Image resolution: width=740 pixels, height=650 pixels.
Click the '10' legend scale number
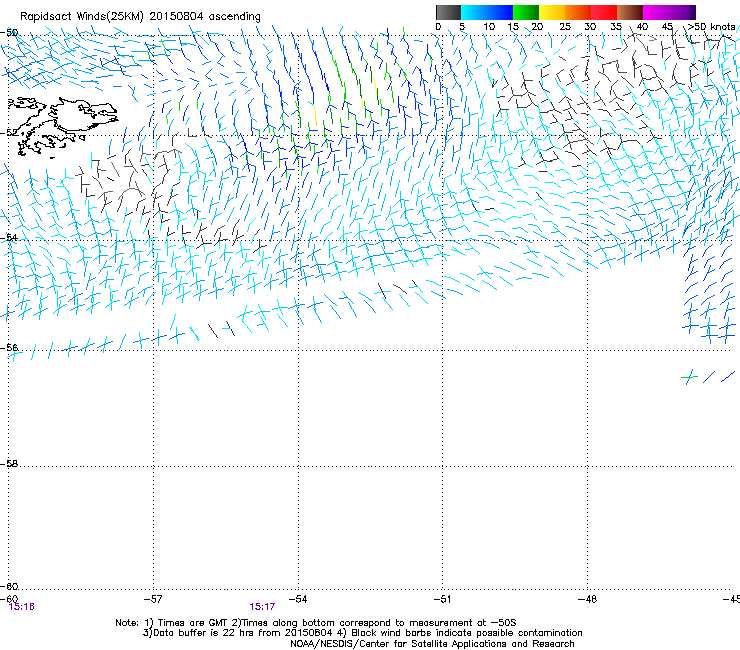coord(489,27)
